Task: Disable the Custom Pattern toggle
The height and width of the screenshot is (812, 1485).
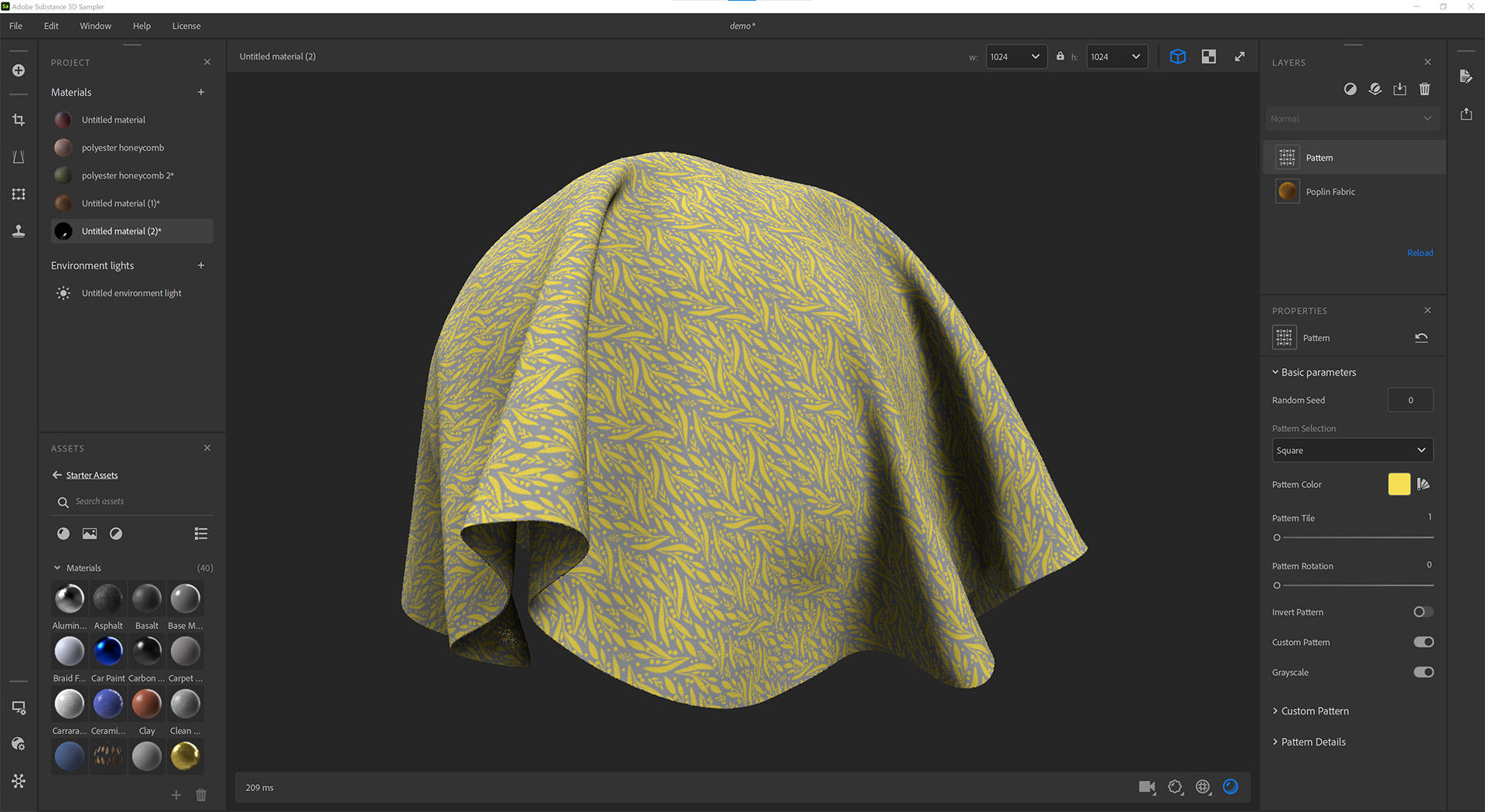Action: pos(1423,642)
